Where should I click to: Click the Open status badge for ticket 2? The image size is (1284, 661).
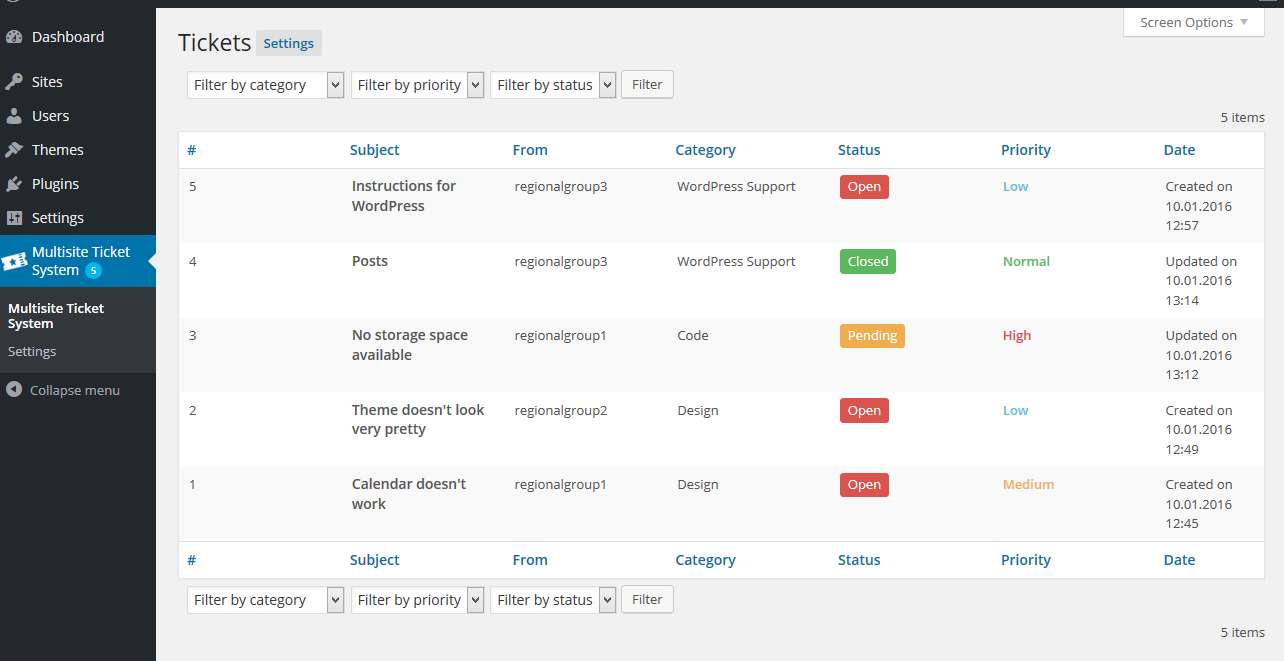[x=864, y=411]
